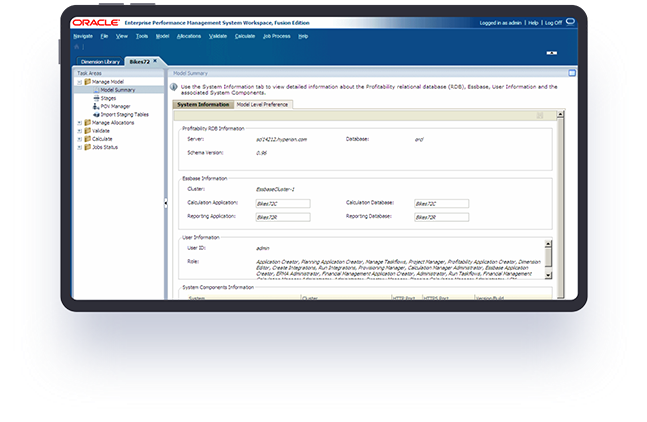Click the Manage Allocations folder icon
This screenshot has width=647, height=422.
(x=87, y=123)
